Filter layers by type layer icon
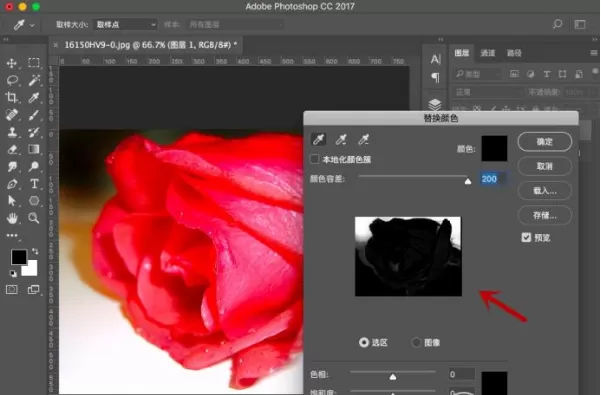This screenshot has height=395, width=601. click(x=547, y=74)
